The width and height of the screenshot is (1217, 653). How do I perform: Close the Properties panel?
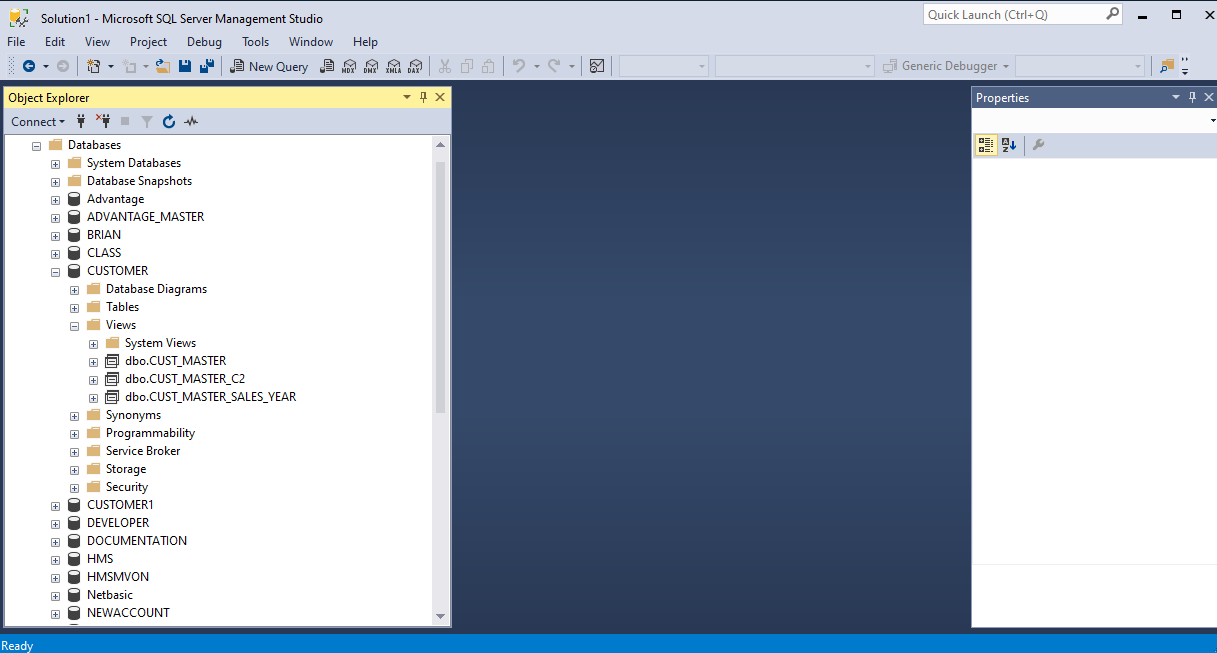1209,97
